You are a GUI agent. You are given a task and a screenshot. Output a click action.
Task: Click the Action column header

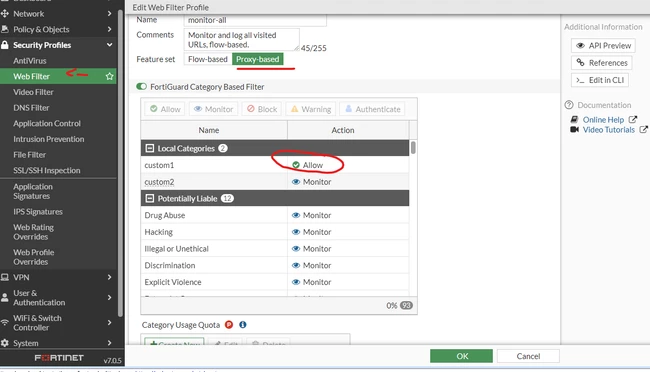(348, 130)
